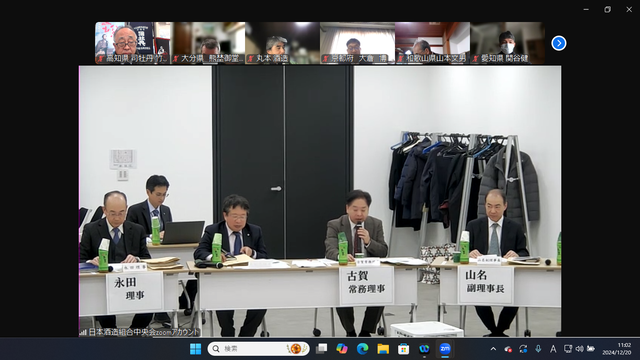The height and width of the screenshot is (360, 640).
Task: Click the muted mic icon on 和歌山県 thumbnail
Action: click(401, 59)
